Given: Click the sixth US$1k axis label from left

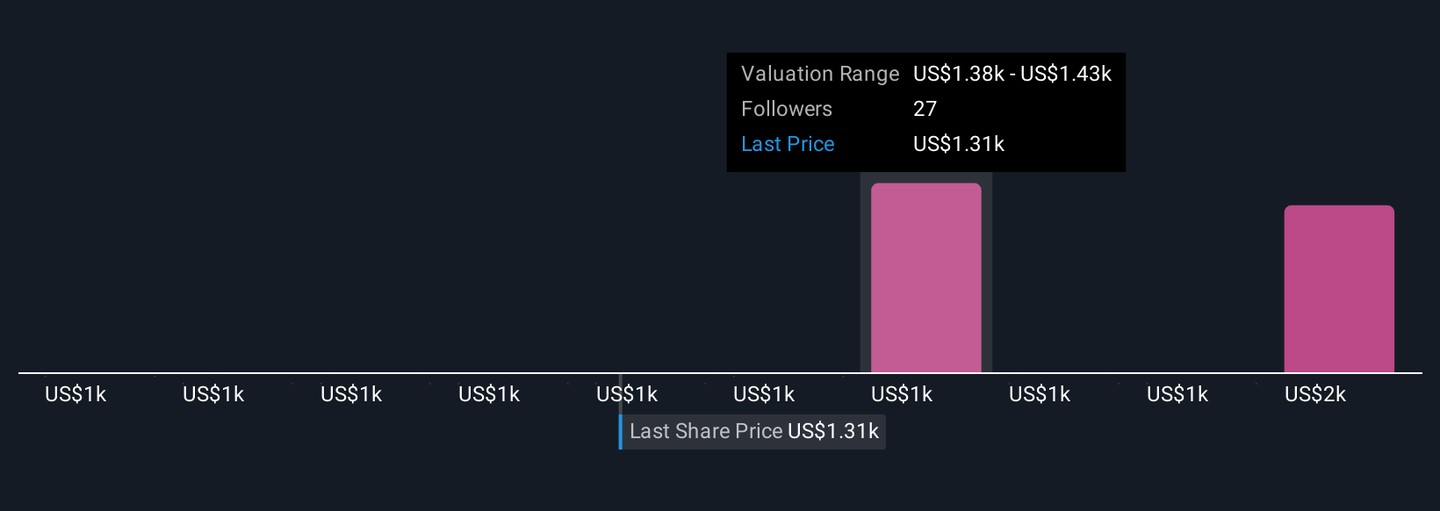Looking at the screenshot, I should pyautogui.click(x=764, y=394).
